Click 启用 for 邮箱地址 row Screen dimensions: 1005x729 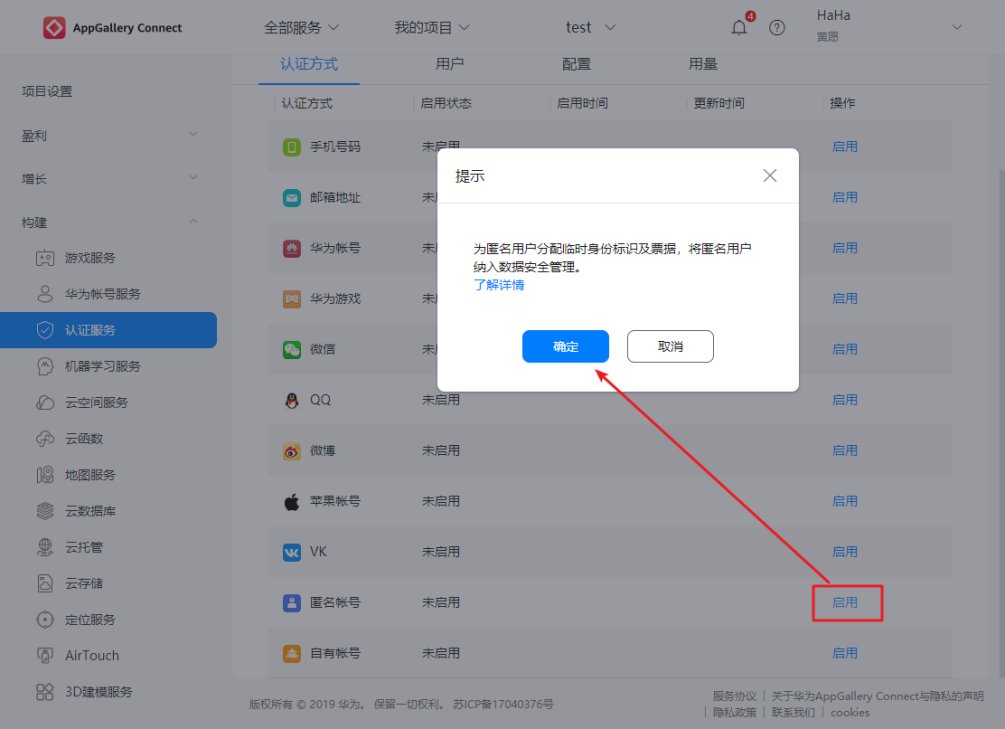(x=844, y=197)
